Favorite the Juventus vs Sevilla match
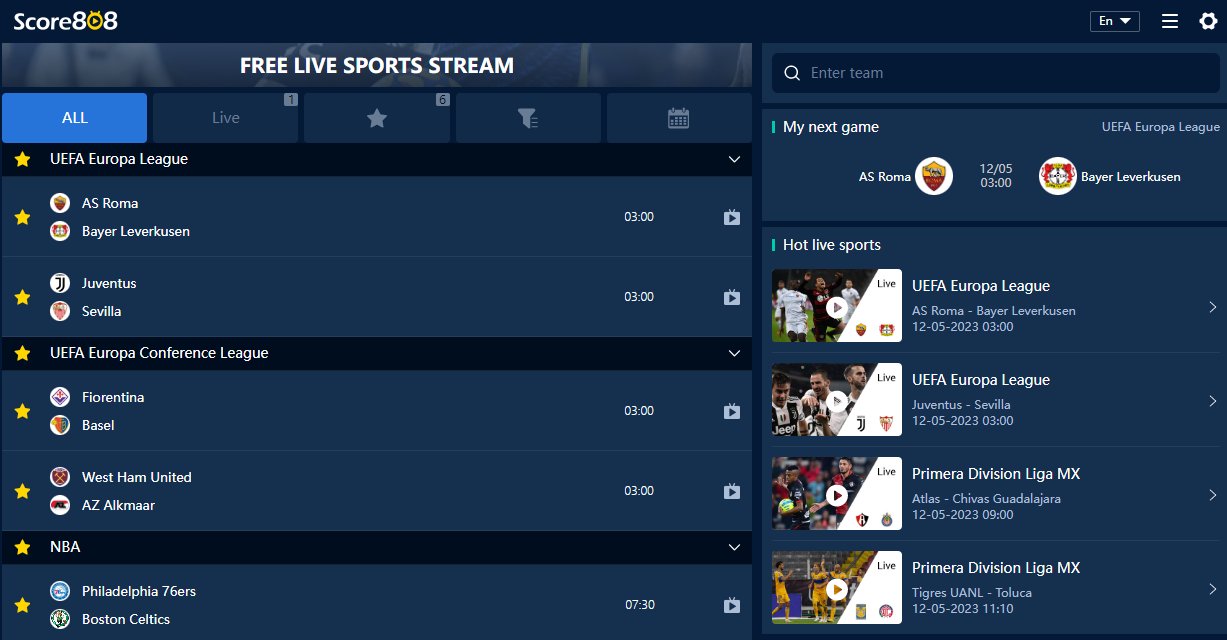This screenshot has height=640, width=1227. (x=22, y=296)
